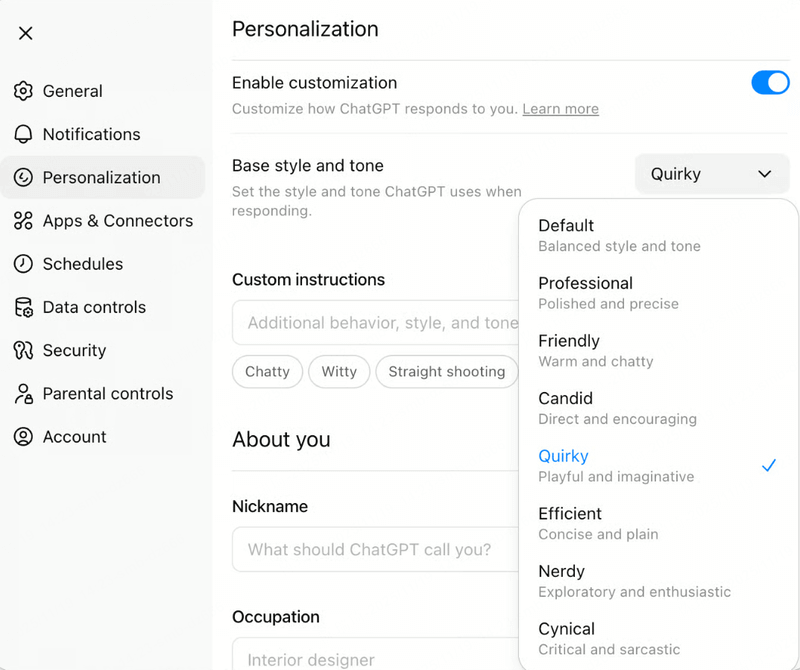Add the Chatty instruction chip
800x670 pixels.
tap(267, 371)
